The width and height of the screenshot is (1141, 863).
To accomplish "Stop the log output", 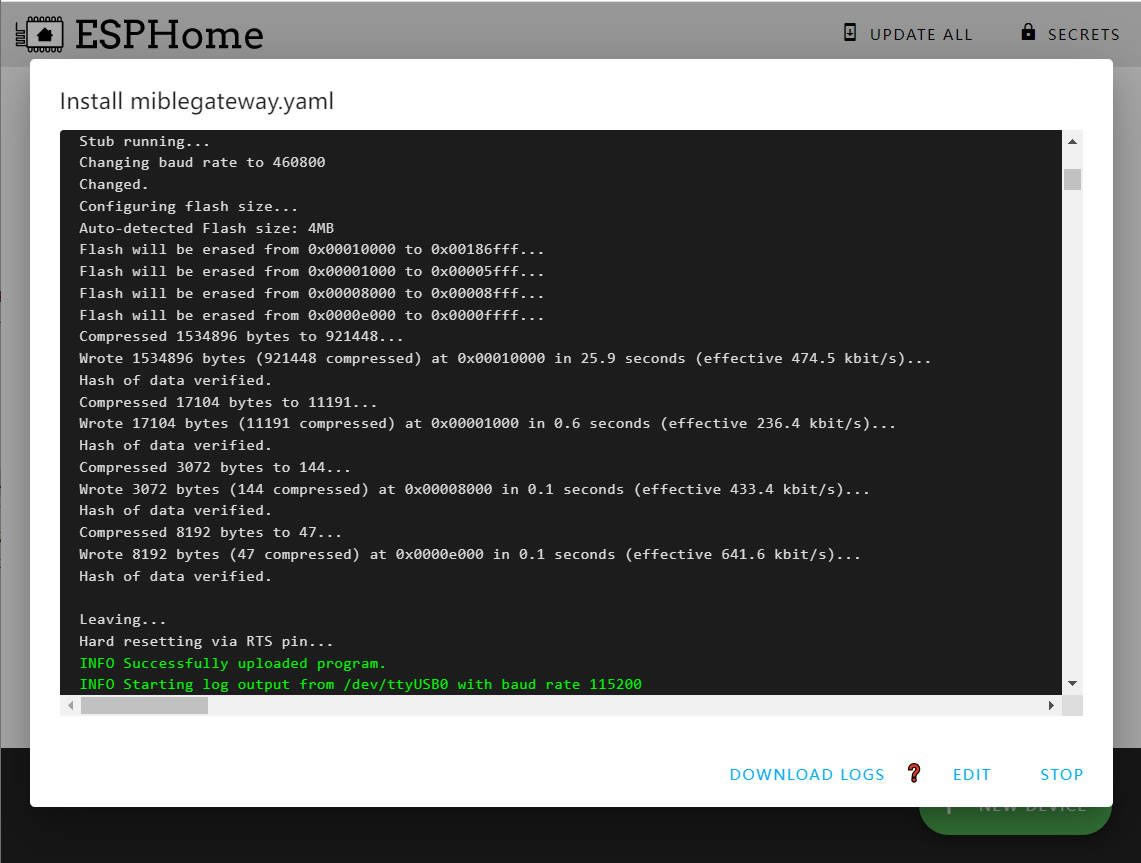I will [1061, 774].
